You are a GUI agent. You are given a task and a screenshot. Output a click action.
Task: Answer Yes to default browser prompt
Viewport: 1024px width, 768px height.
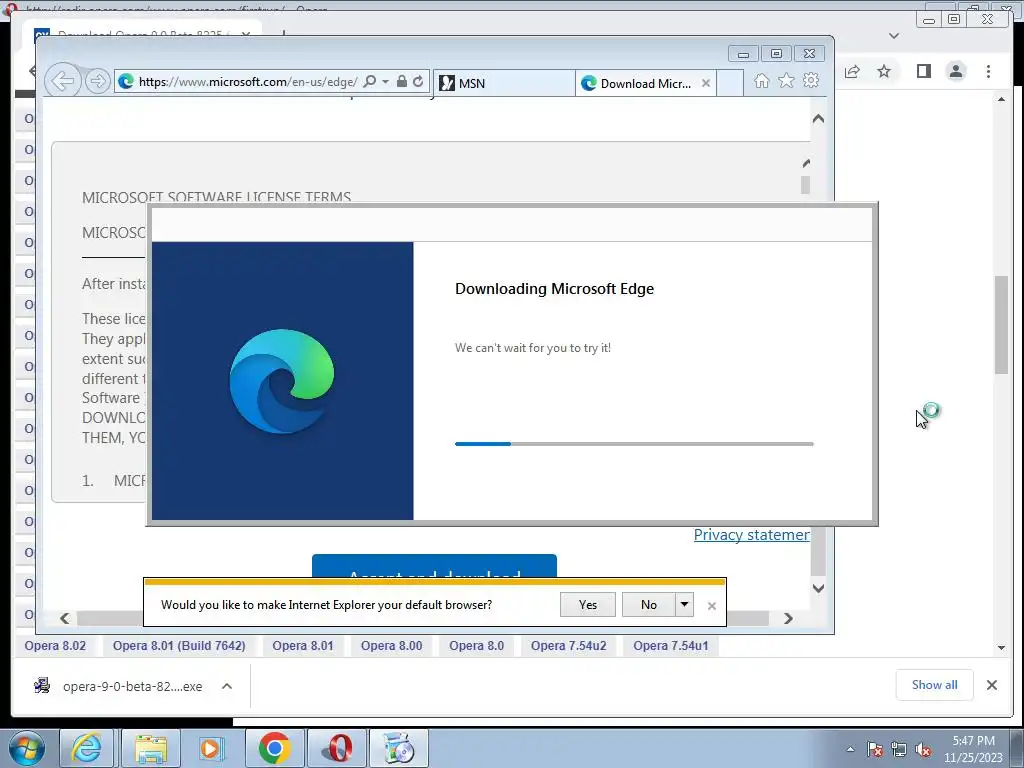588,605
